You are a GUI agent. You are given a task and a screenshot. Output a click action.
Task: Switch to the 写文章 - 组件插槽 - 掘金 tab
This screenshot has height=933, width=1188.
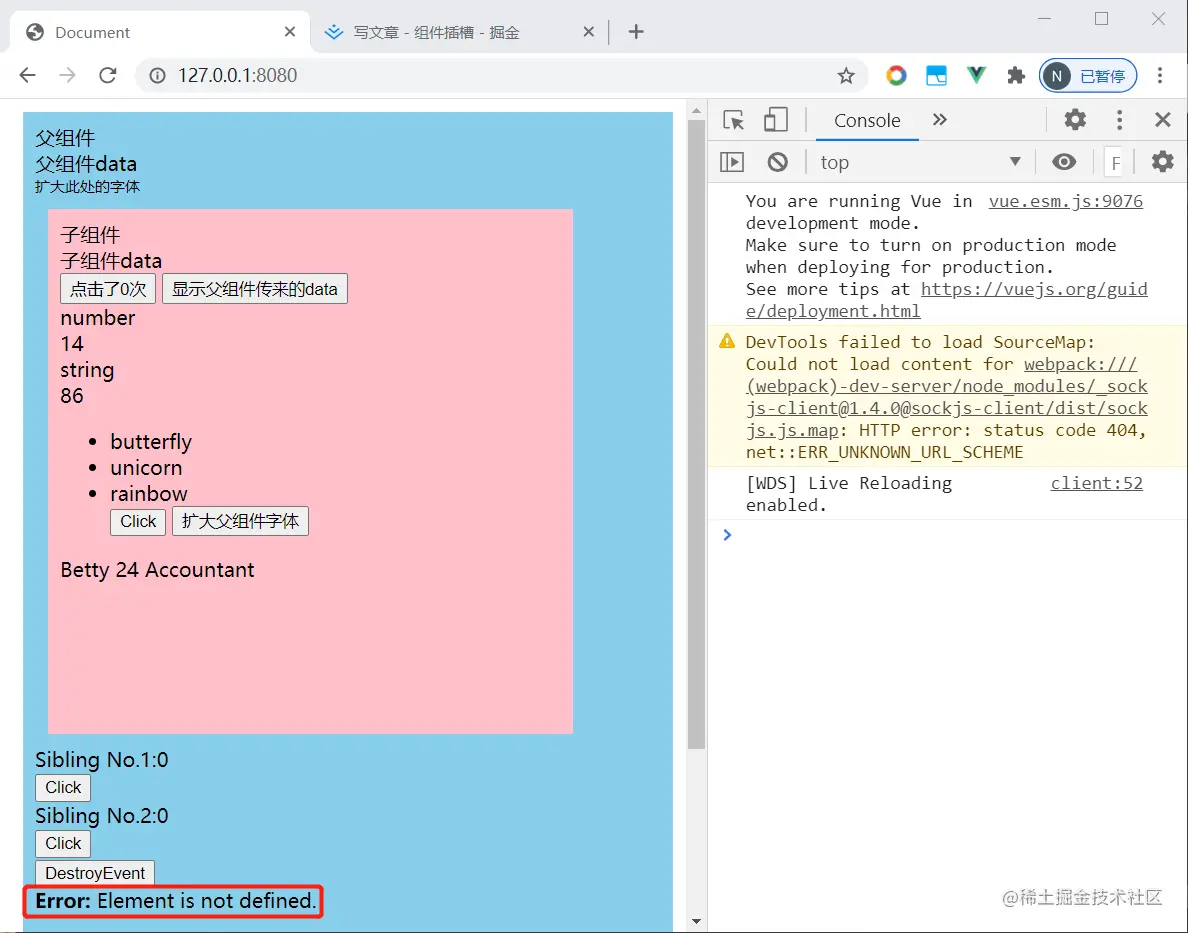[x=460, y=32]
